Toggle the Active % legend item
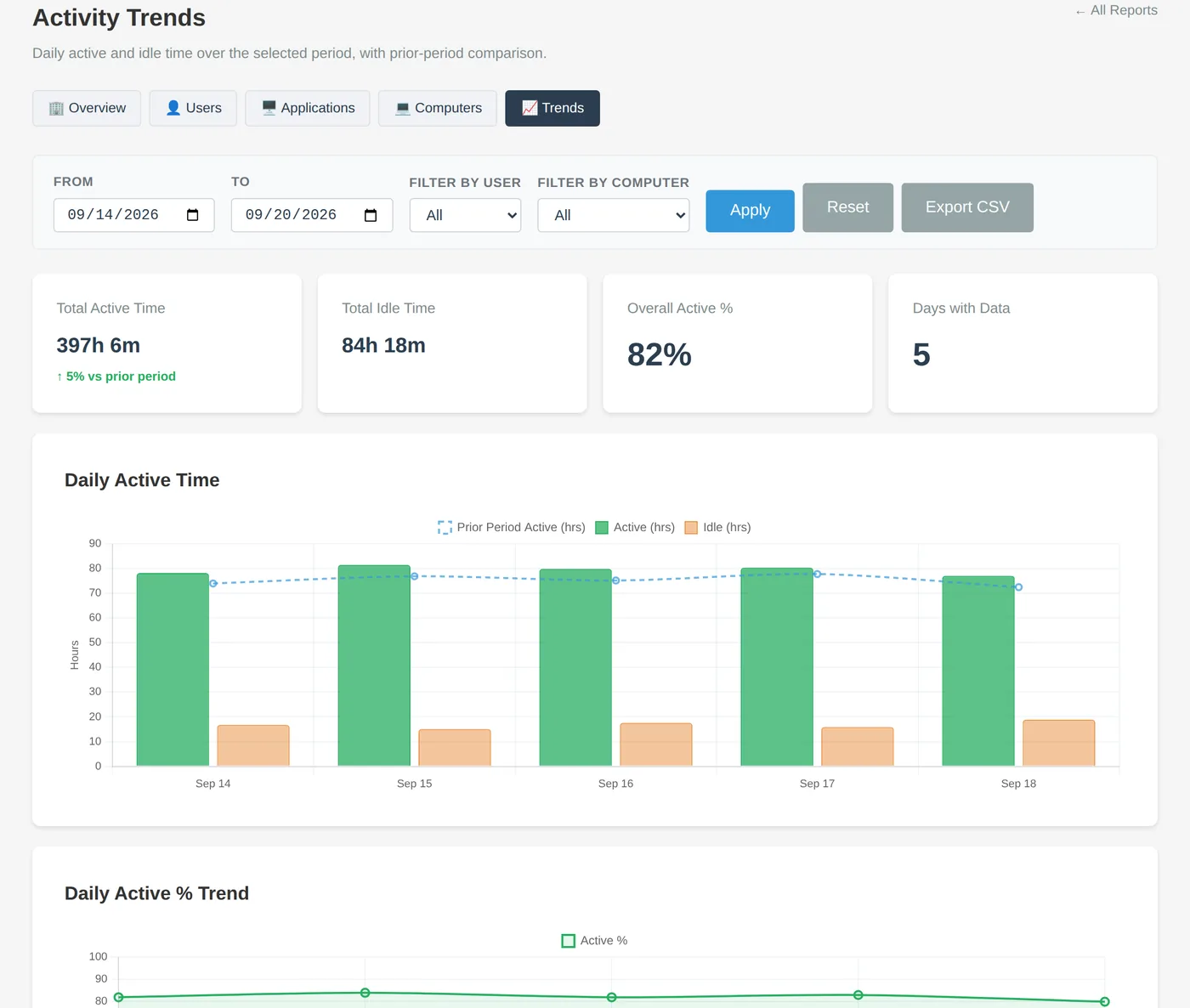Image resolution: width=1190 pixels, height=1008 pixels. coord(595,941)
